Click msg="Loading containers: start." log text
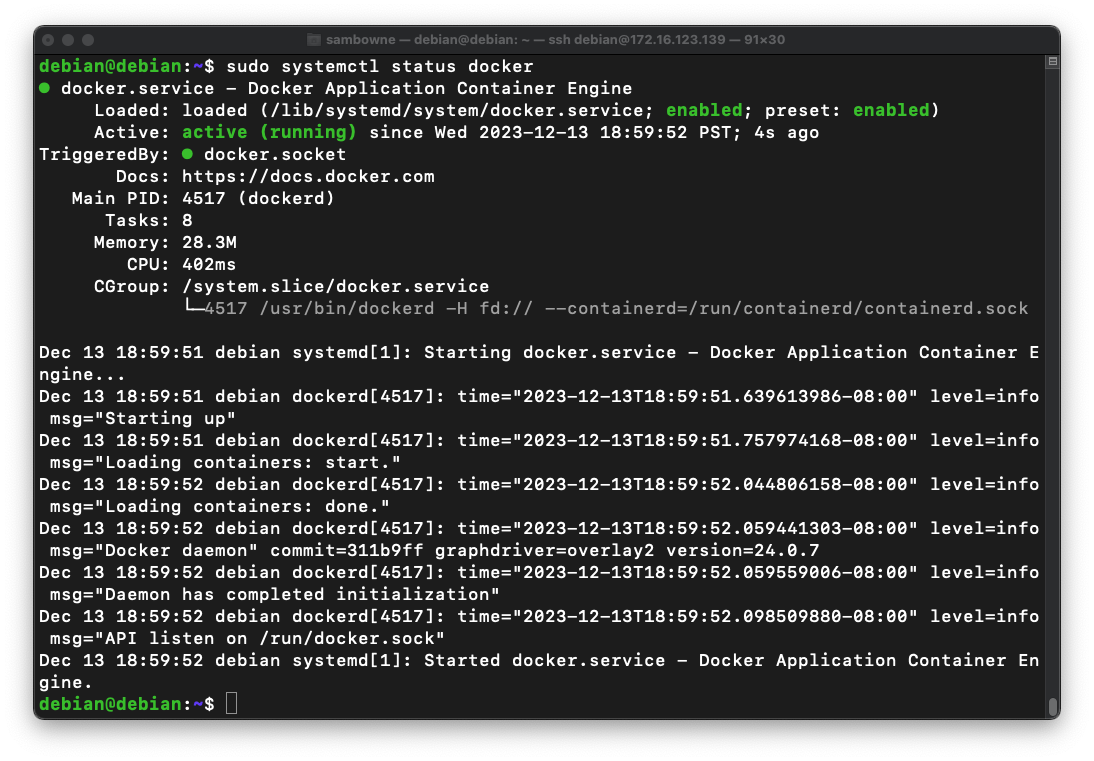 [225, 462]
